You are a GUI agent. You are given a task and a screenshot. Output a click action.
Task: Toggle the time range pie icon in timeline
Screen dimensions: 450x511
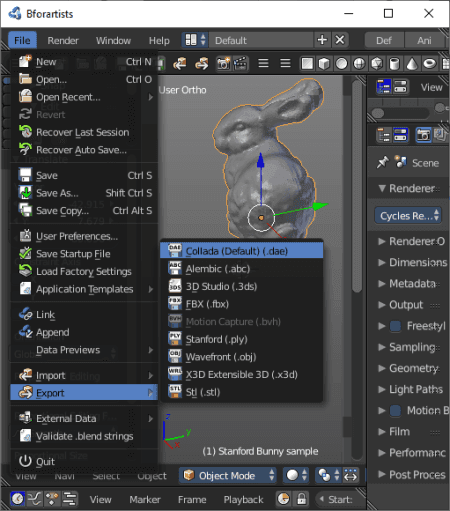click(284, 499)
